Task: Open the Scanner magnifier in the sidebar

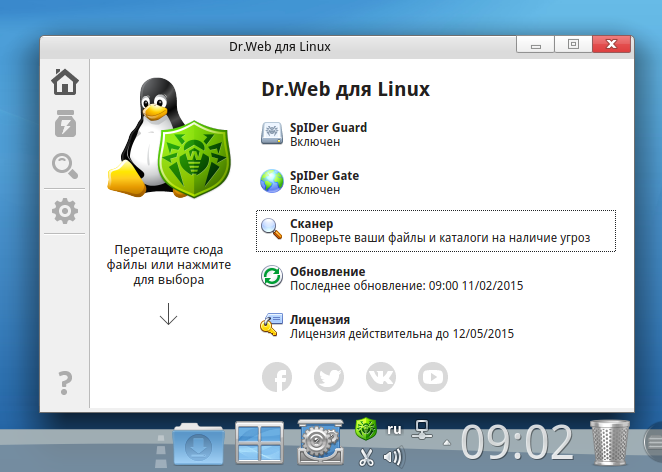Action: [65, 166]
